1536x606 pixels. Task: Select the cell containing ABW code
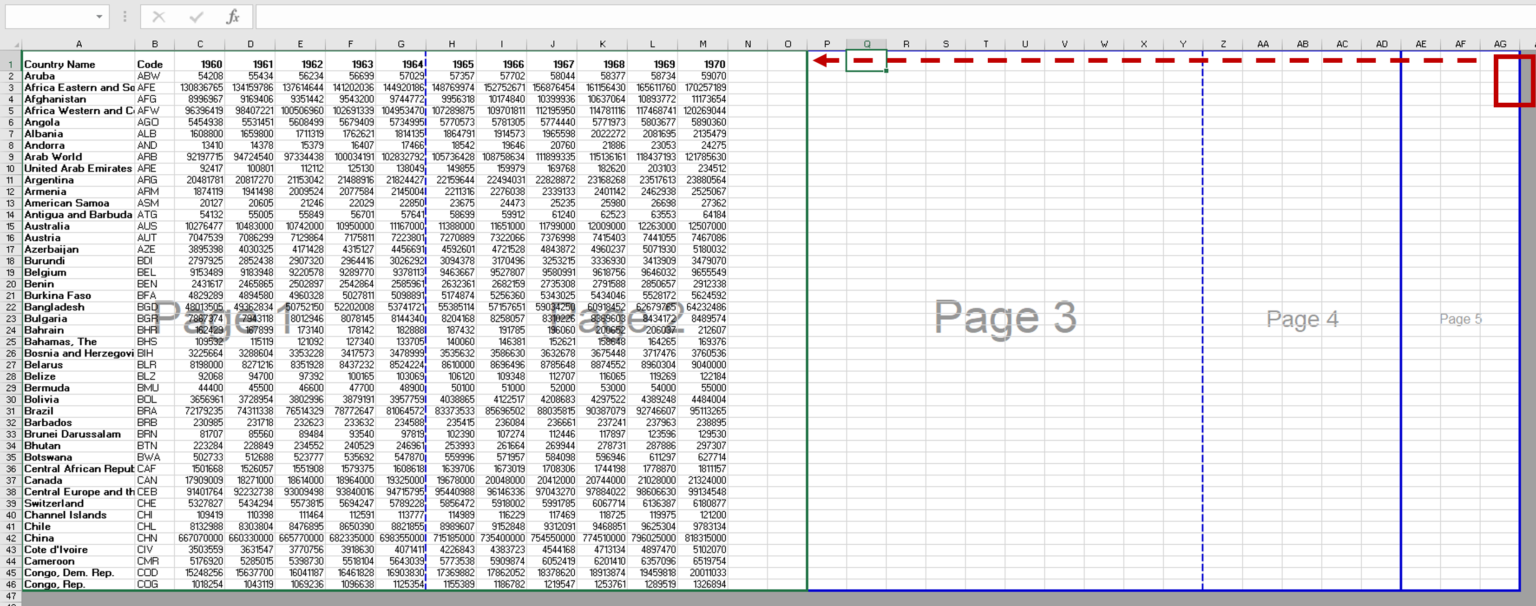pyautogui.click(x=154, y=74)
